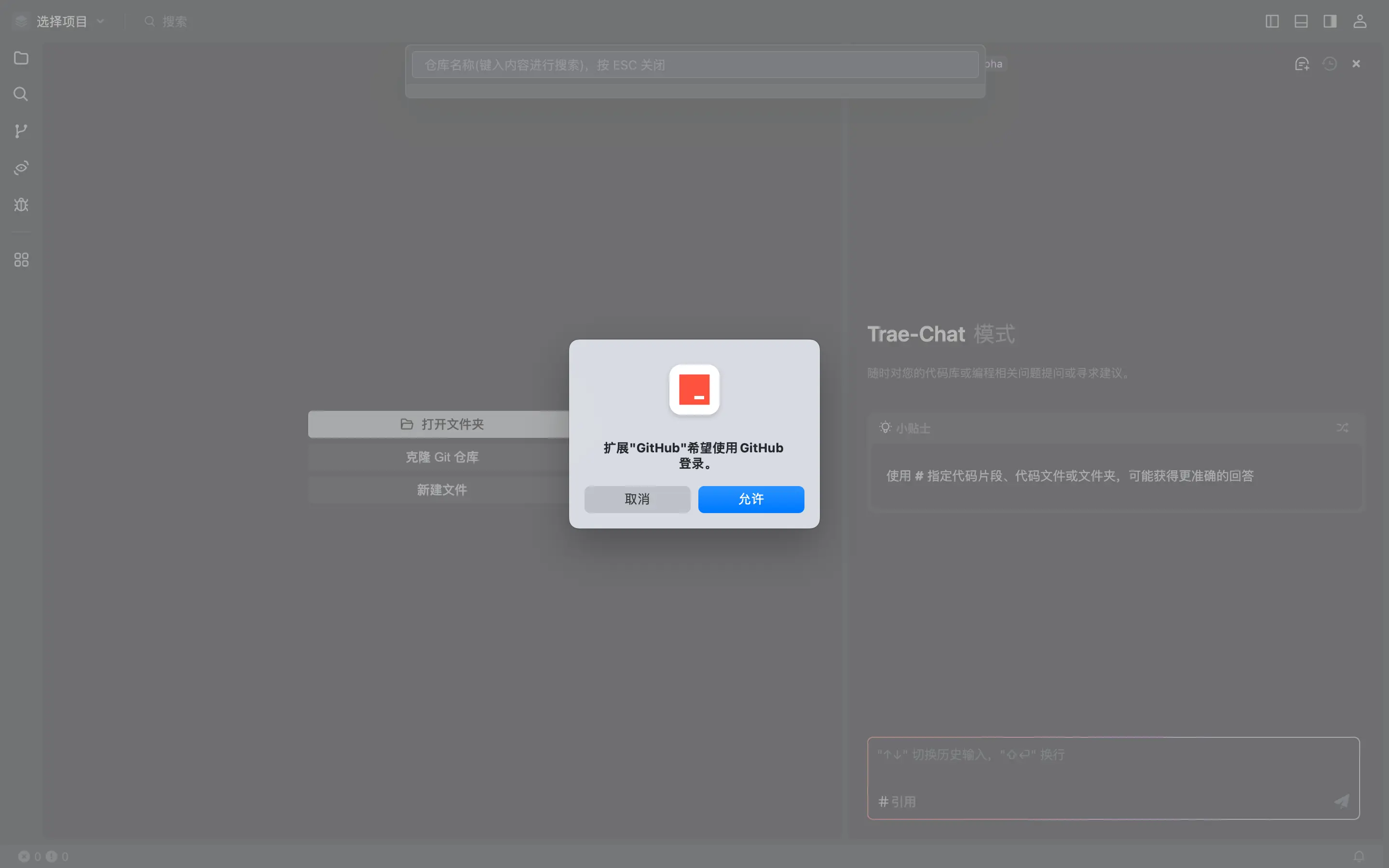Toggle the bottom panel layout icon

(x=1301, y=21)
